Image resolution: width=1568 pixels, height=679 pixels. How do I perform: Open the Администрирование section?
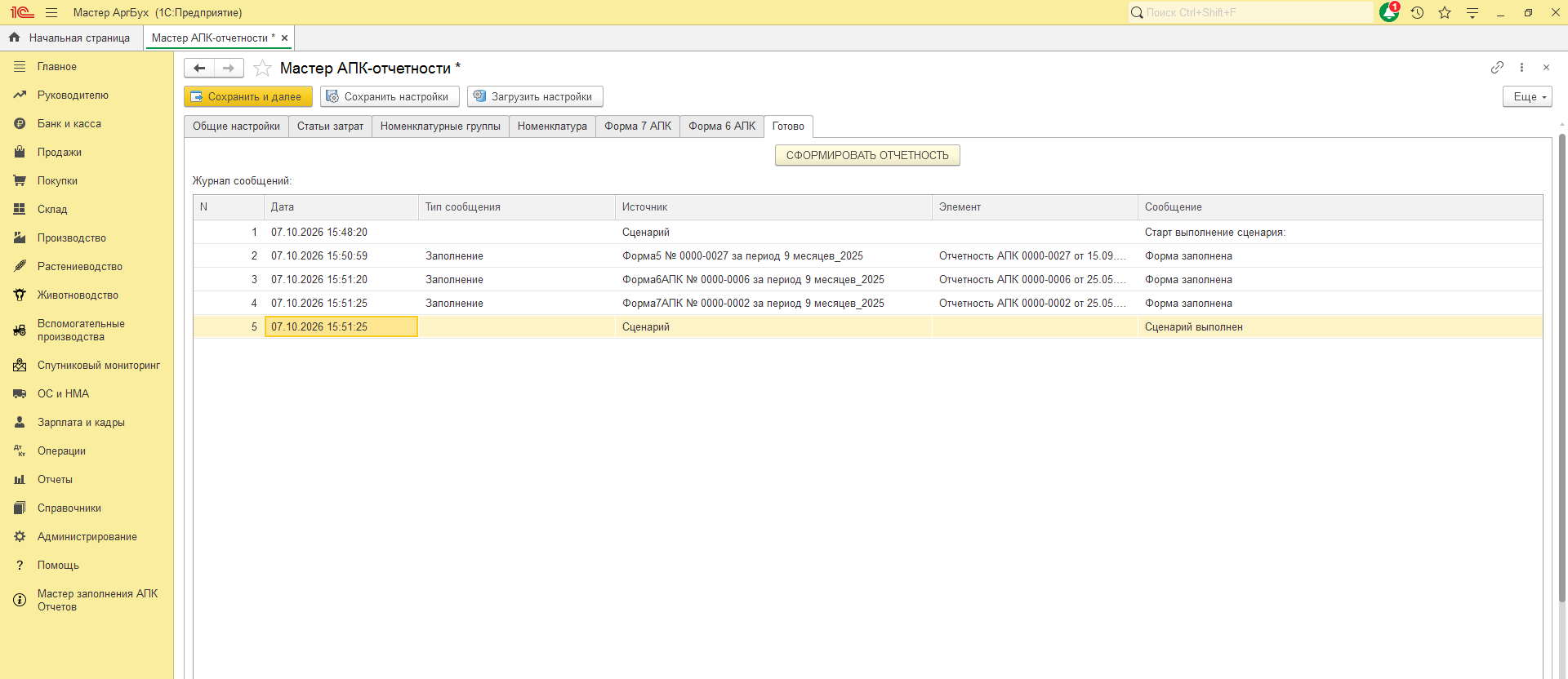(x=87, y=537)
